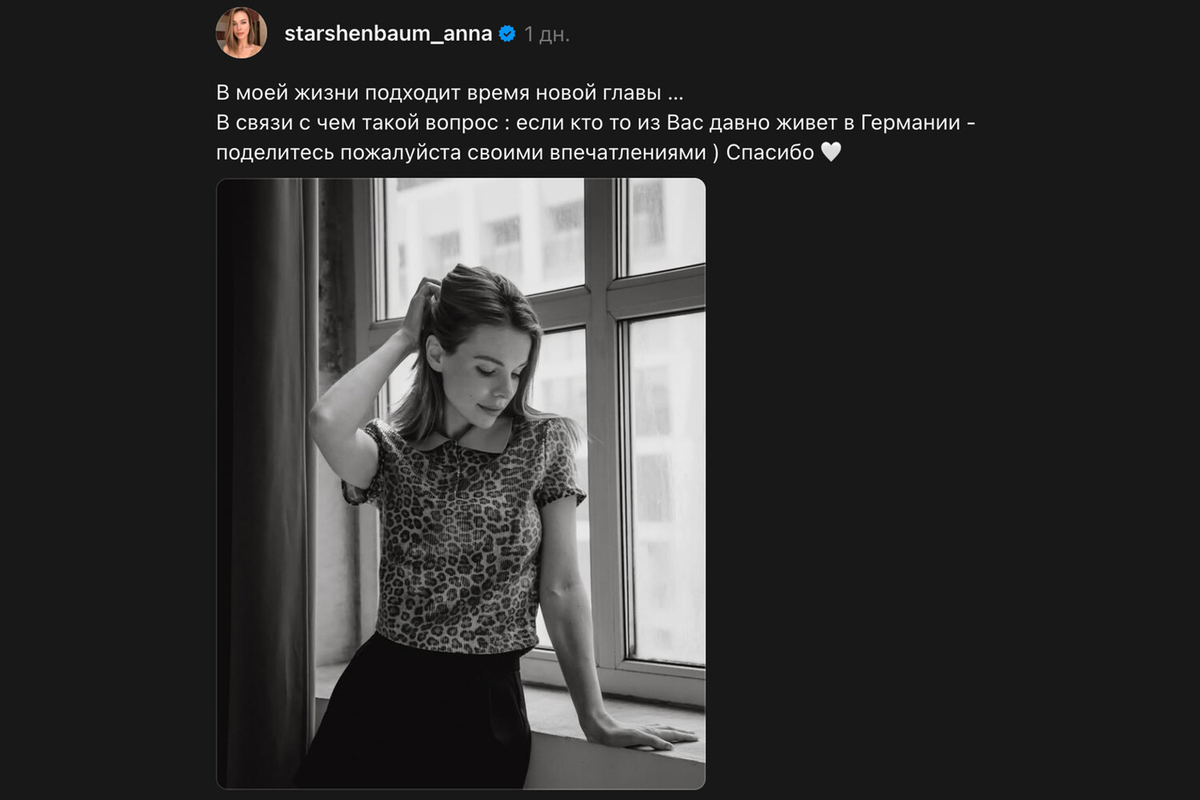The height and width of the screenshot is (800, 1200).
Task: Open the post's "1 дн." timestamp
Action: 547,34
